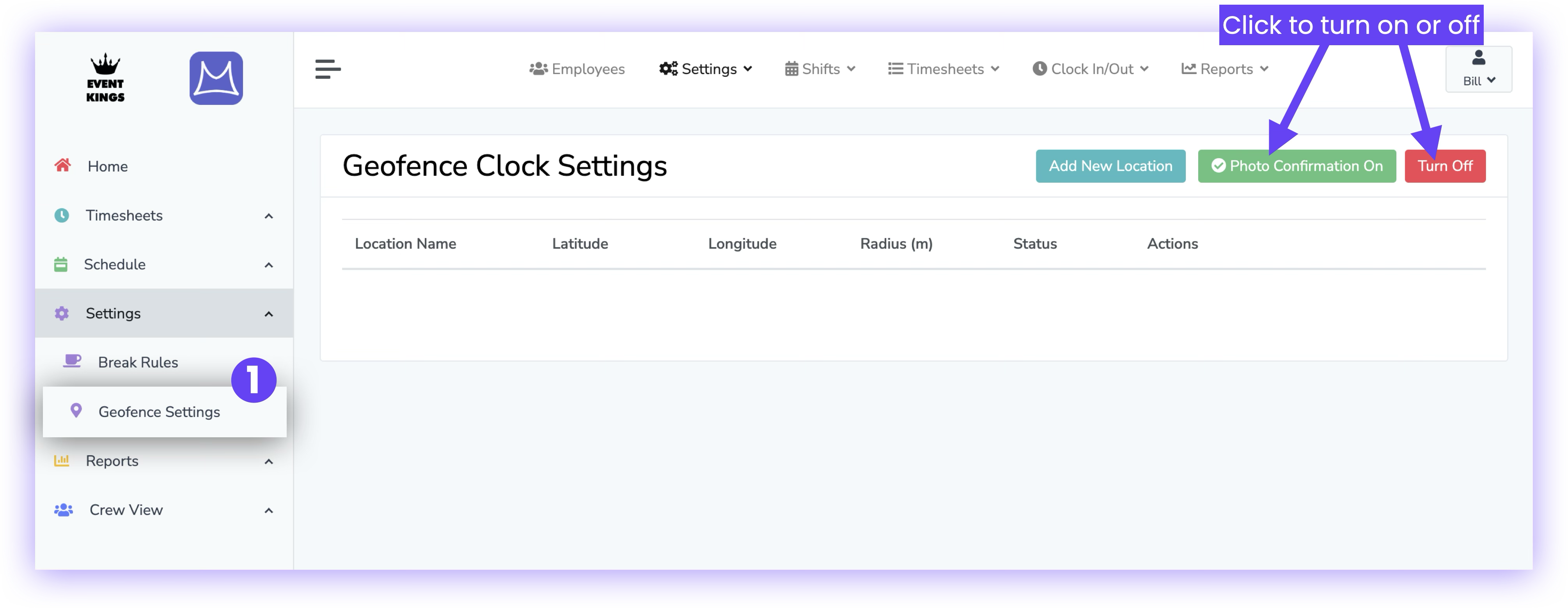Screen dimensions: 1568x608
Task: Click the green Schedule calendar icon
Action: pyautogui.click(x=61, y=265)
